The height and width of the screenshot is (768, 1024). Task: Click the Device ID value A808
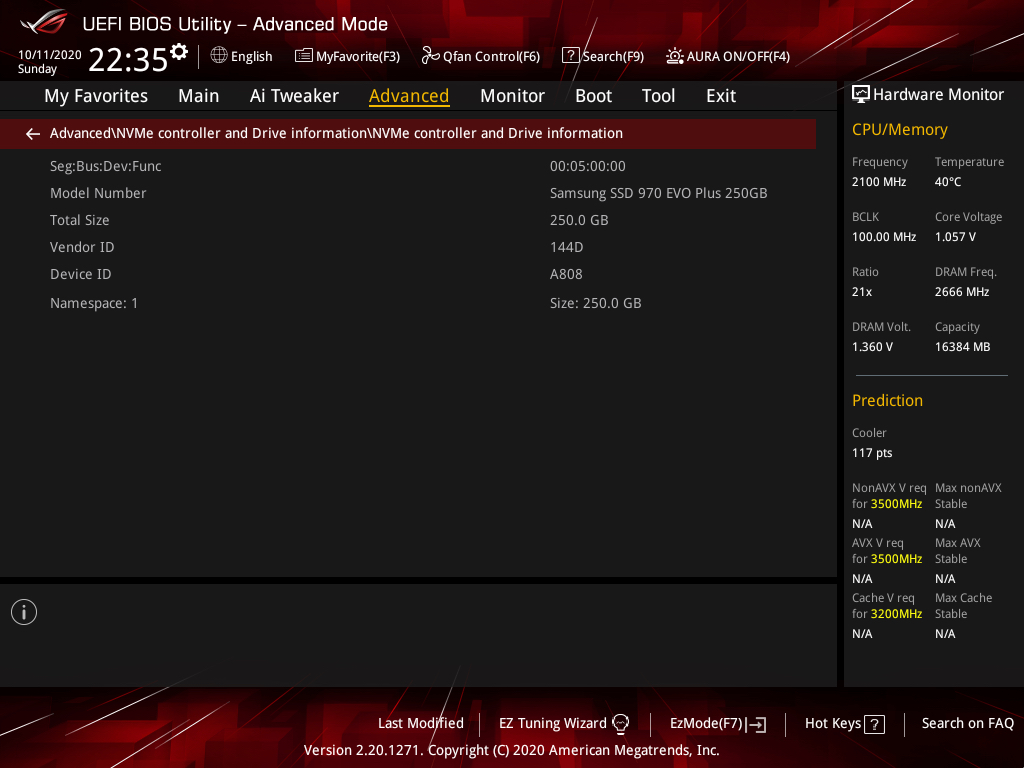tap(566, 274)
